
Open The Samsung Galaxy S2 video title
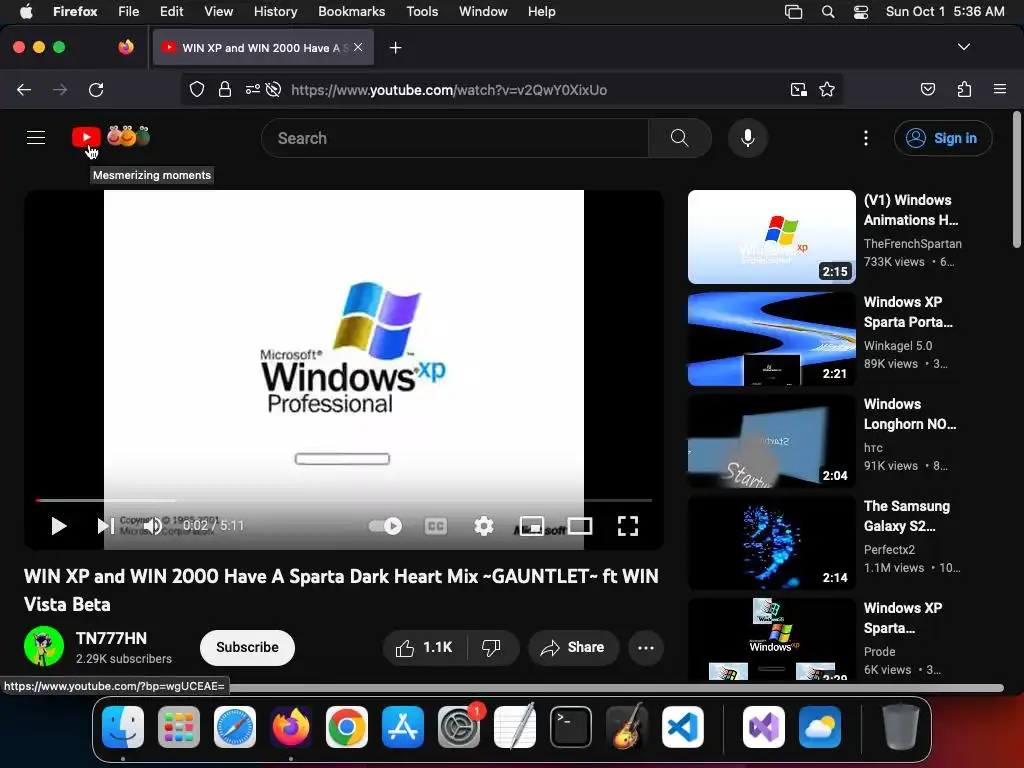[x=906, y=515]
